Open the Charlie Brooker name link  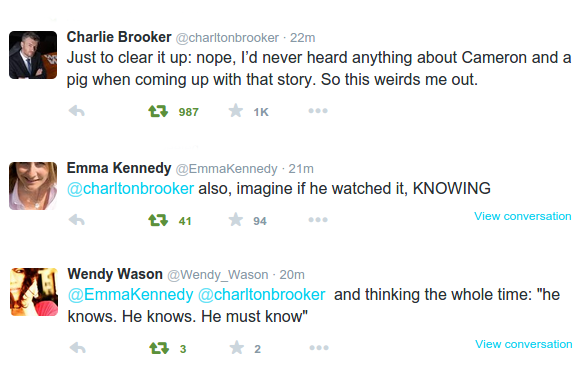pos(119,37)
